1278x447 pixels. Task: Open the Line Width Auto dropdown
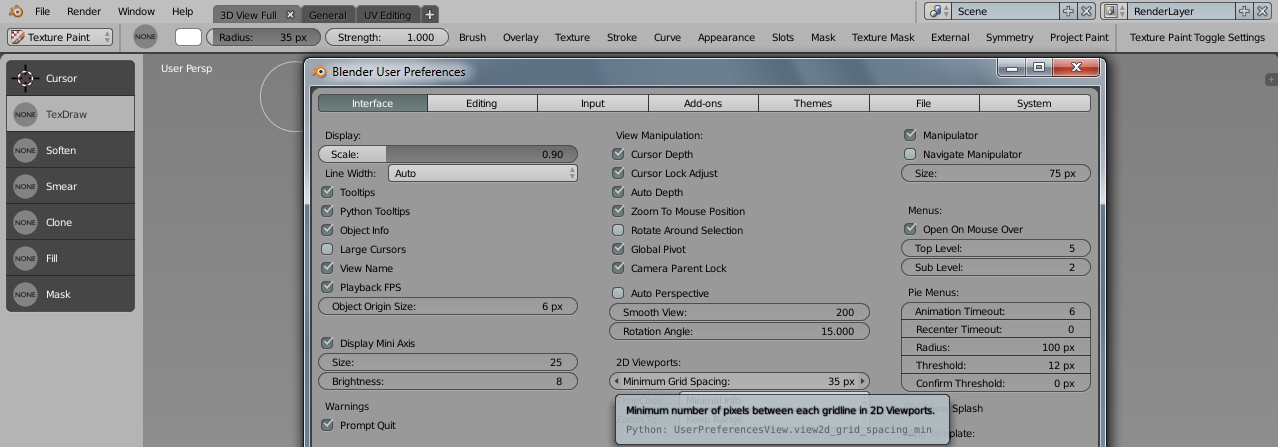483,173
